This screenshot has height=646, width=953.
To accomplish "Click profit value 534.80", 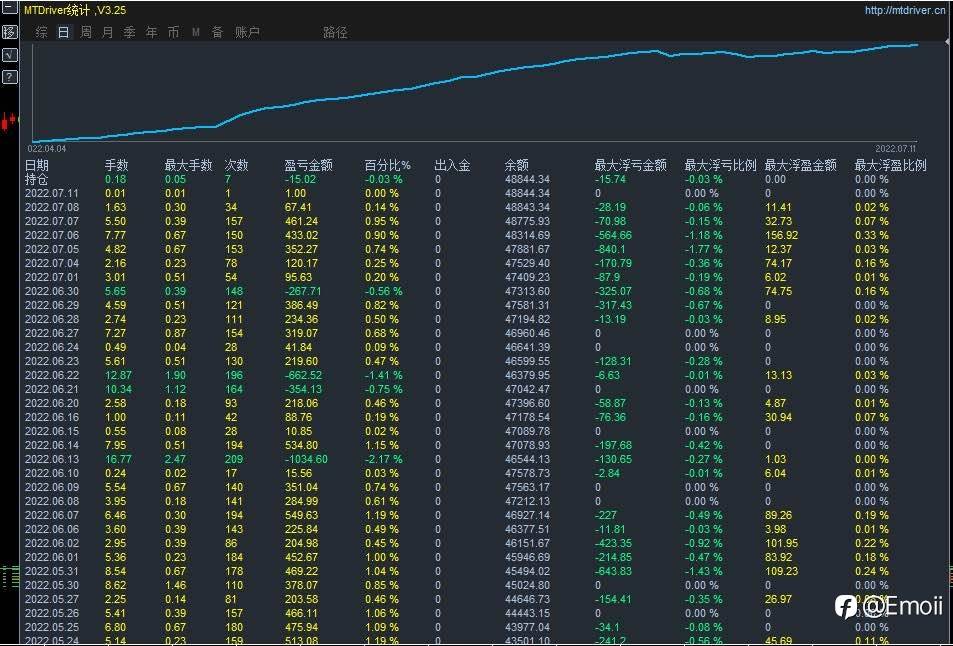I will coord(301,445).
